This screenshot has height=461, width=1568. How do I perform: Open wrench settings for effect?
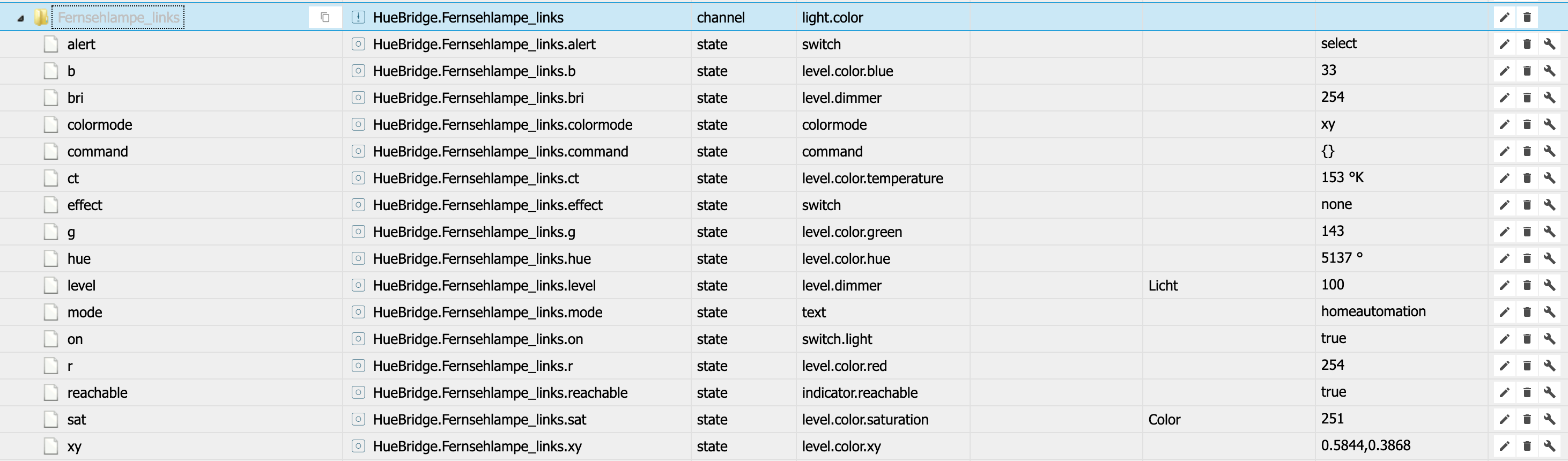(x=1549, y=205)
